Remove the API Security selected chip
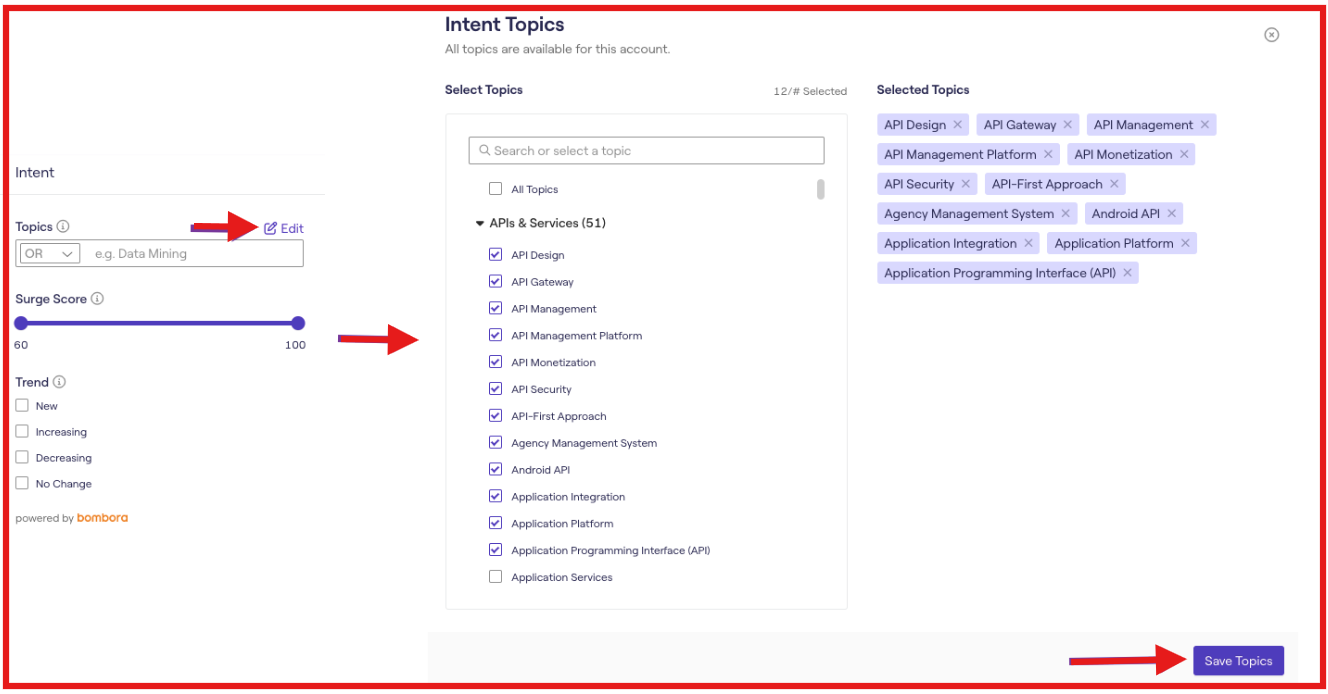The image size is (1328, 694). click(x=966, y=184)
